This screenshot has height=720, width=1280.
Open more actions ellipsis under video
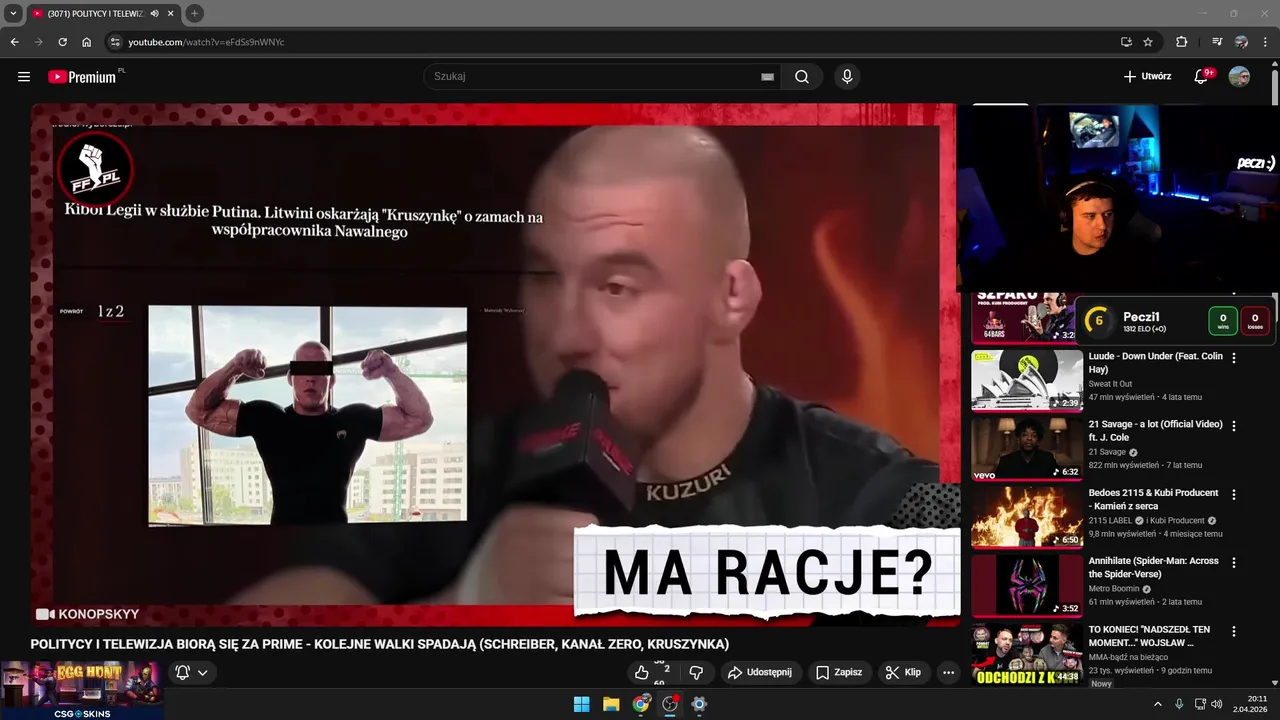pyautogui.click(x=949, y=672)
